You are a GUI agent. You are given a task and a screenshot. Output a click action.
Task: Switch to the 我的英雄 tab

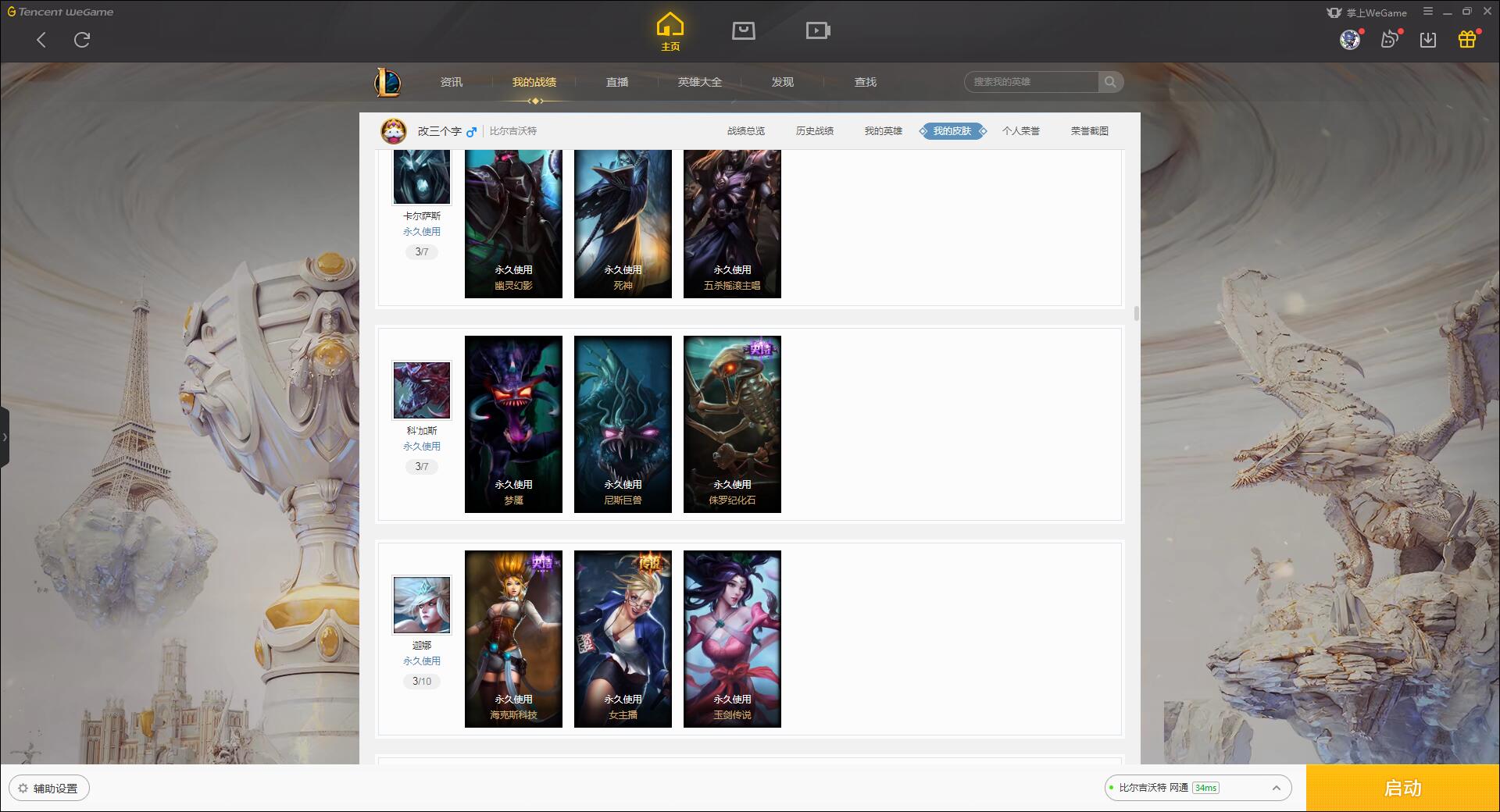pos(884,131)
